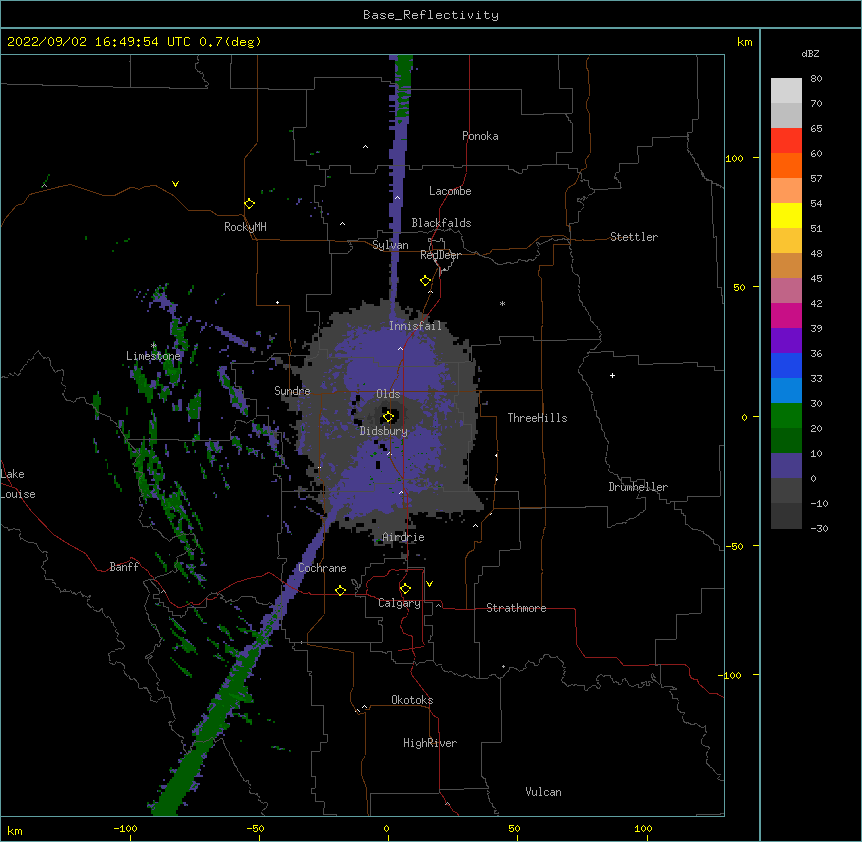Click the yellow diamond marker below Cochrane
Viewport: 862px width, 842px height.
coord(340,590)
